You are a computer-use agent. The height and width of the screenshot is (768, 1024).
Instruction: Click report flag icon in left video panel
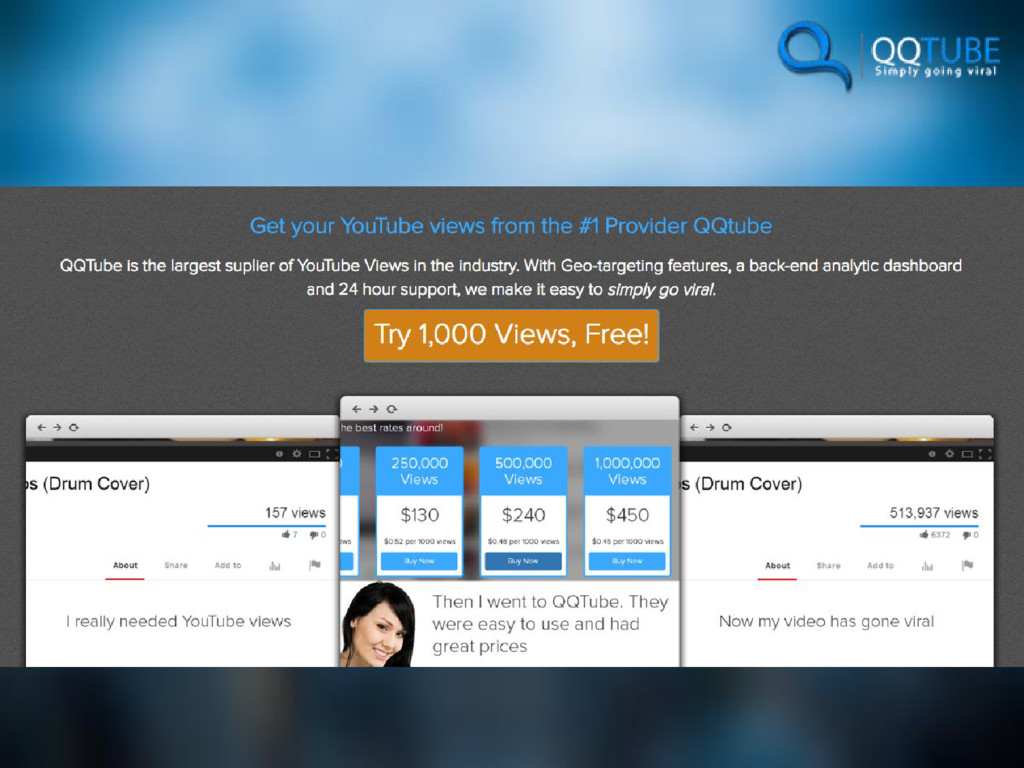(315, 565)
